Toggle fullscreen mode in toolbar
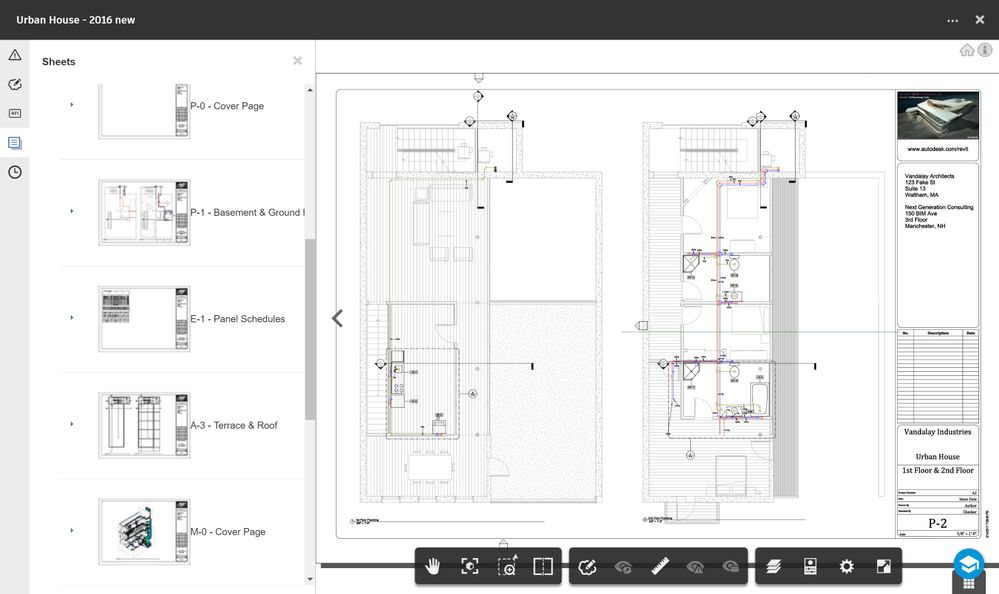The height and width of the screenshot is (594, 999). pyautogui.click(x=884, y=566)
